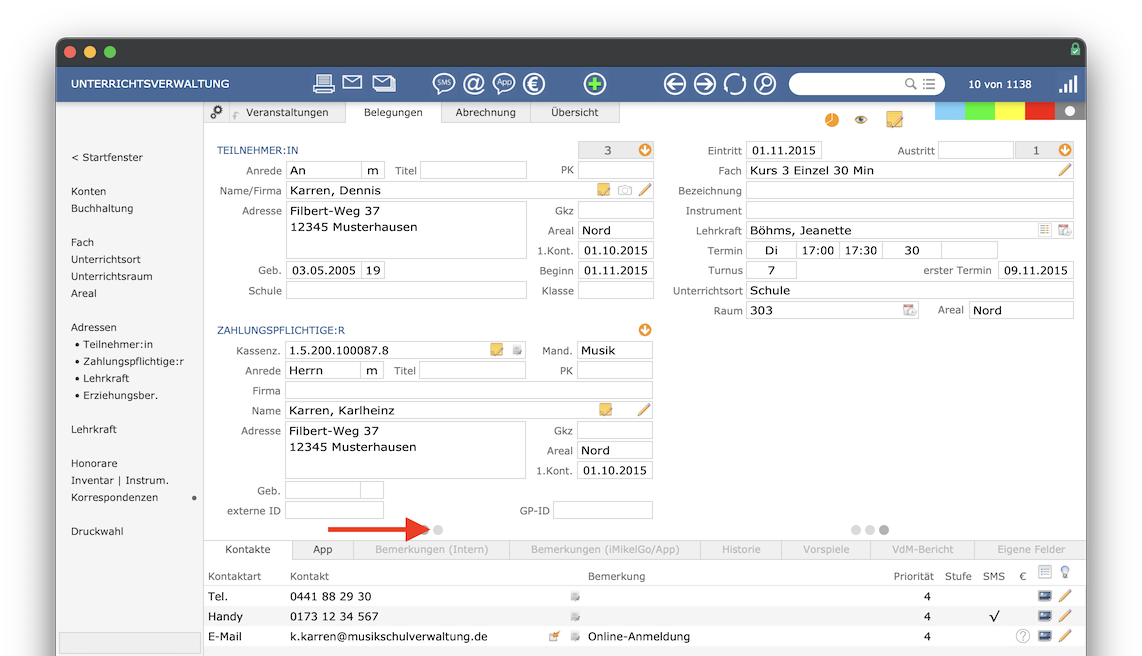
Task: Go to next record with right arrow
Action: click(704, 84)
